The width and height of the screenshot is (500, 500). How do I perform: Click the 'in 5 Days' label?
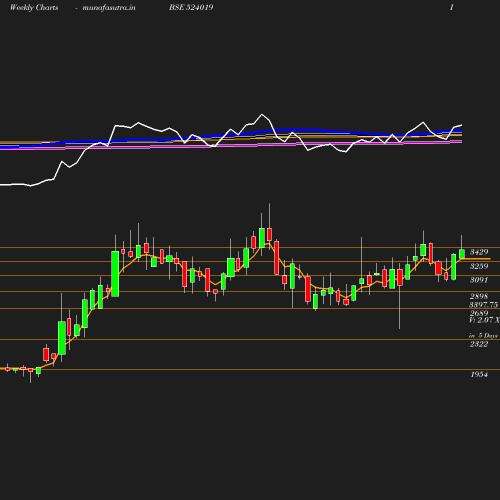483,336
